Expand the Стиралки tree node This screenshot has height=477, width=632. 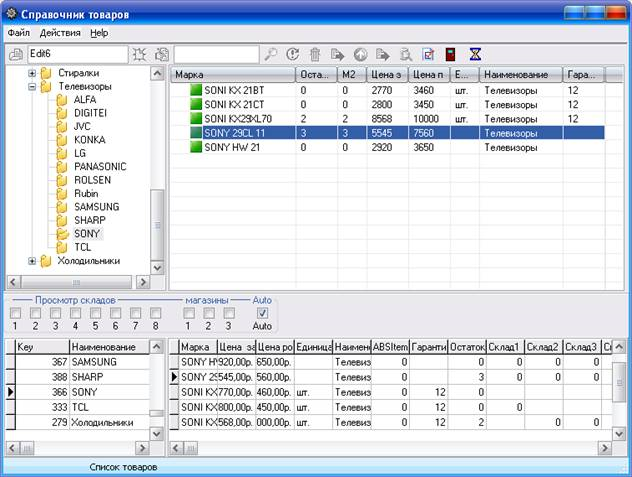click(x=32, y=73)
